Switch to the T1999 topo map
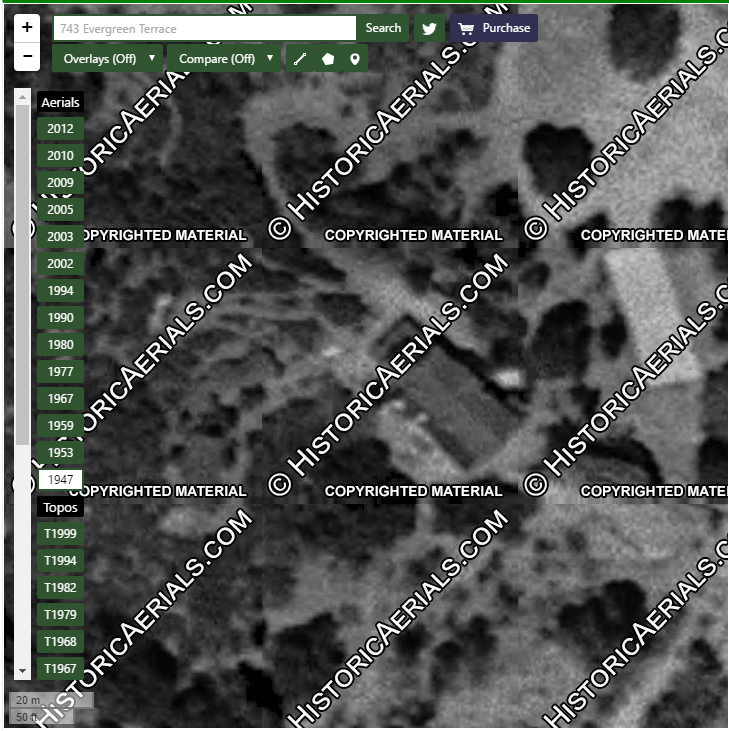 coord(60,534)
